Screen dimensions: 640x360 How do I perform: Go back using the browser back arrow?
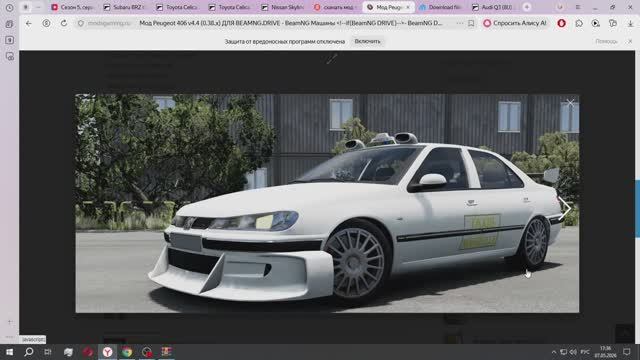click(29, 24)
